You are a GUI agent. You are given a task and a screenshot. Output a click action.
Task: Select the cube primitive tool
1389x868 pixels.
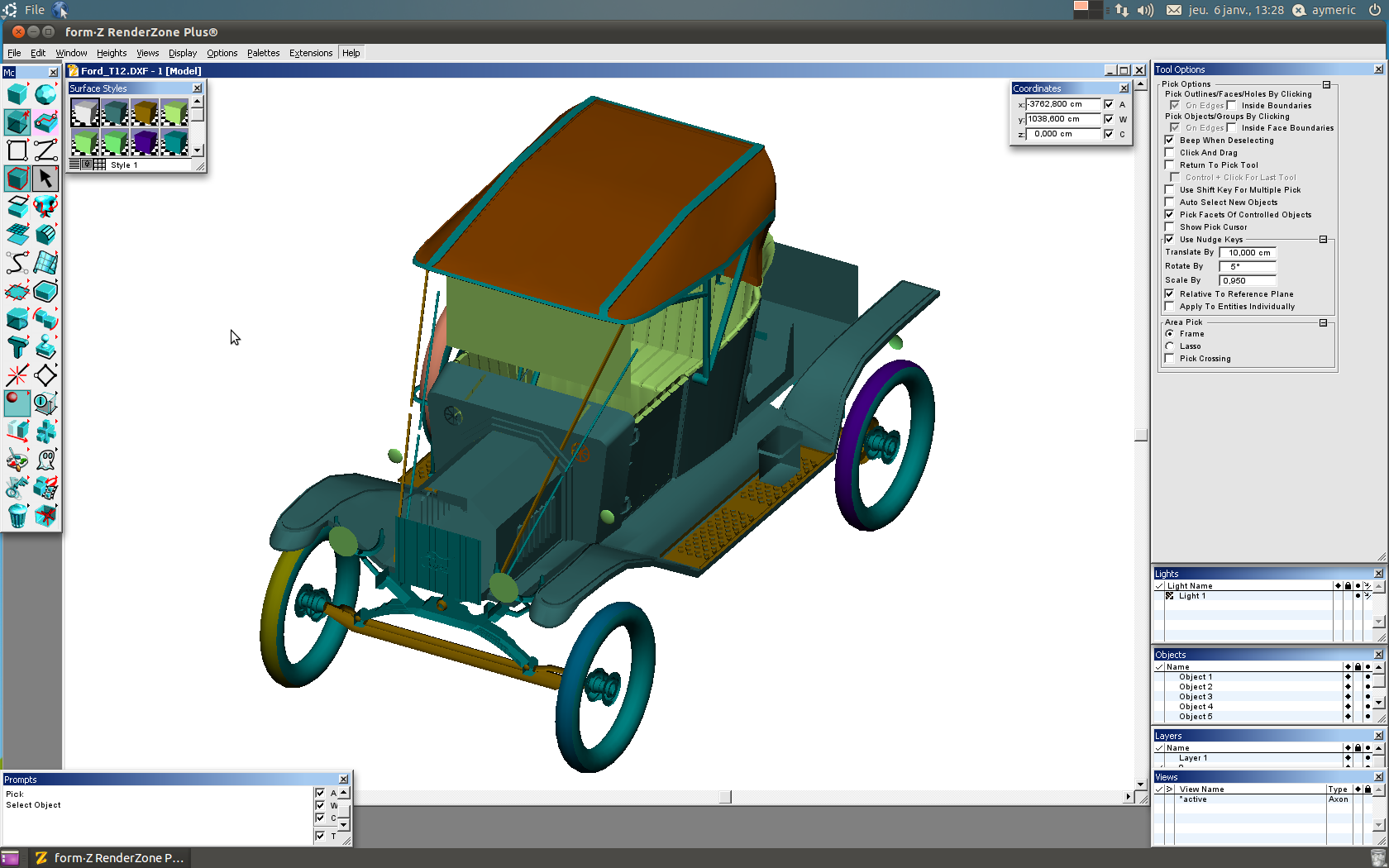[17, 94]
